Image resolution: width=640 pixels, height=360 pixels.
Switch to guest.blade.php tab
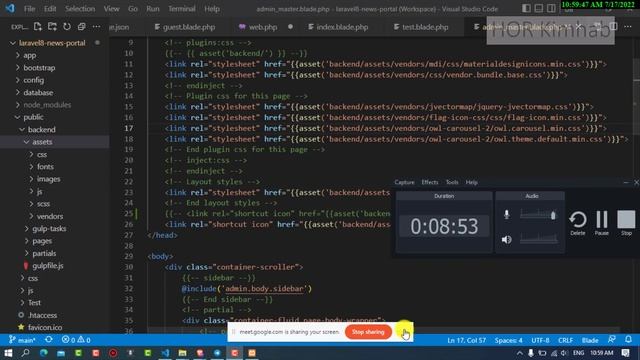[185, 27]
